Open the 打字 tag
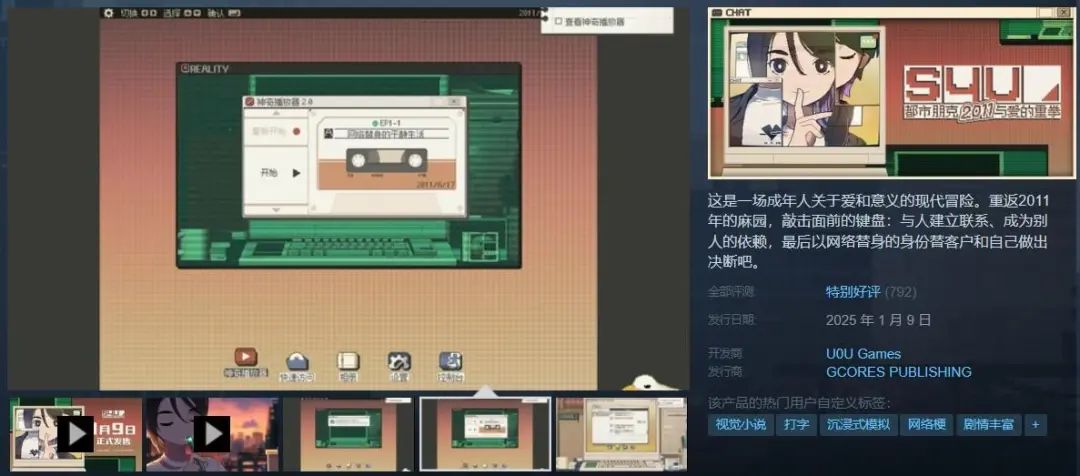The width and height of the screenshot is (1080, 476). tap(796, 424)
